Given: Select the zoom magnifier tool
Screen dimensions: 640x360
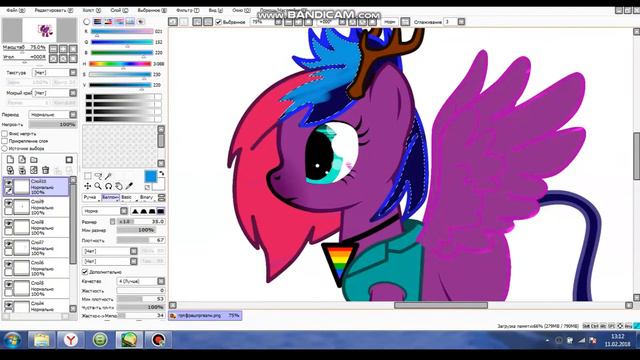Looking at the screenshot, I should pos(98,186).
